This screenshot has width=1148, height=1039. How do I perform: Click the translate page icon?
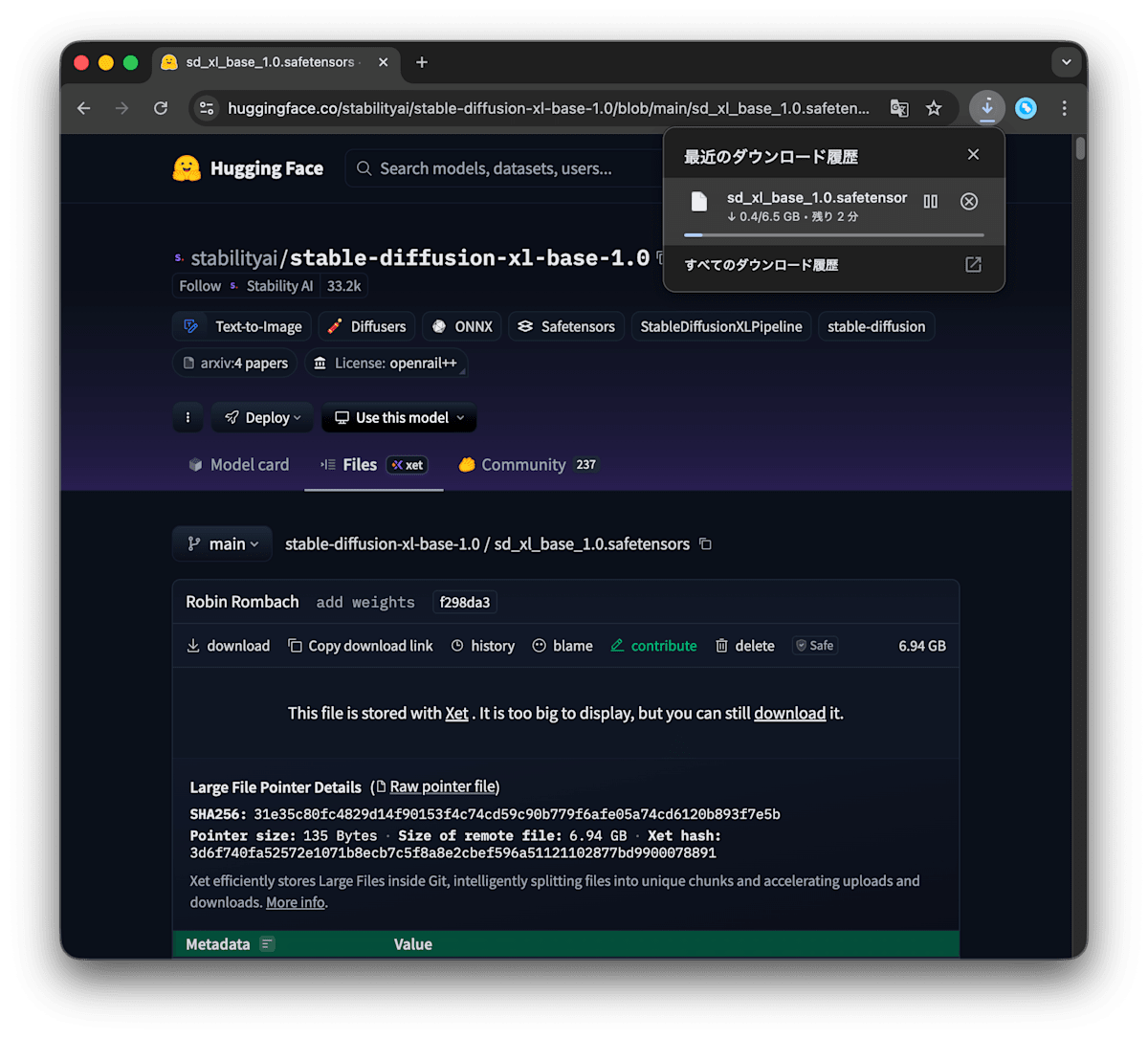click(899, 108)
